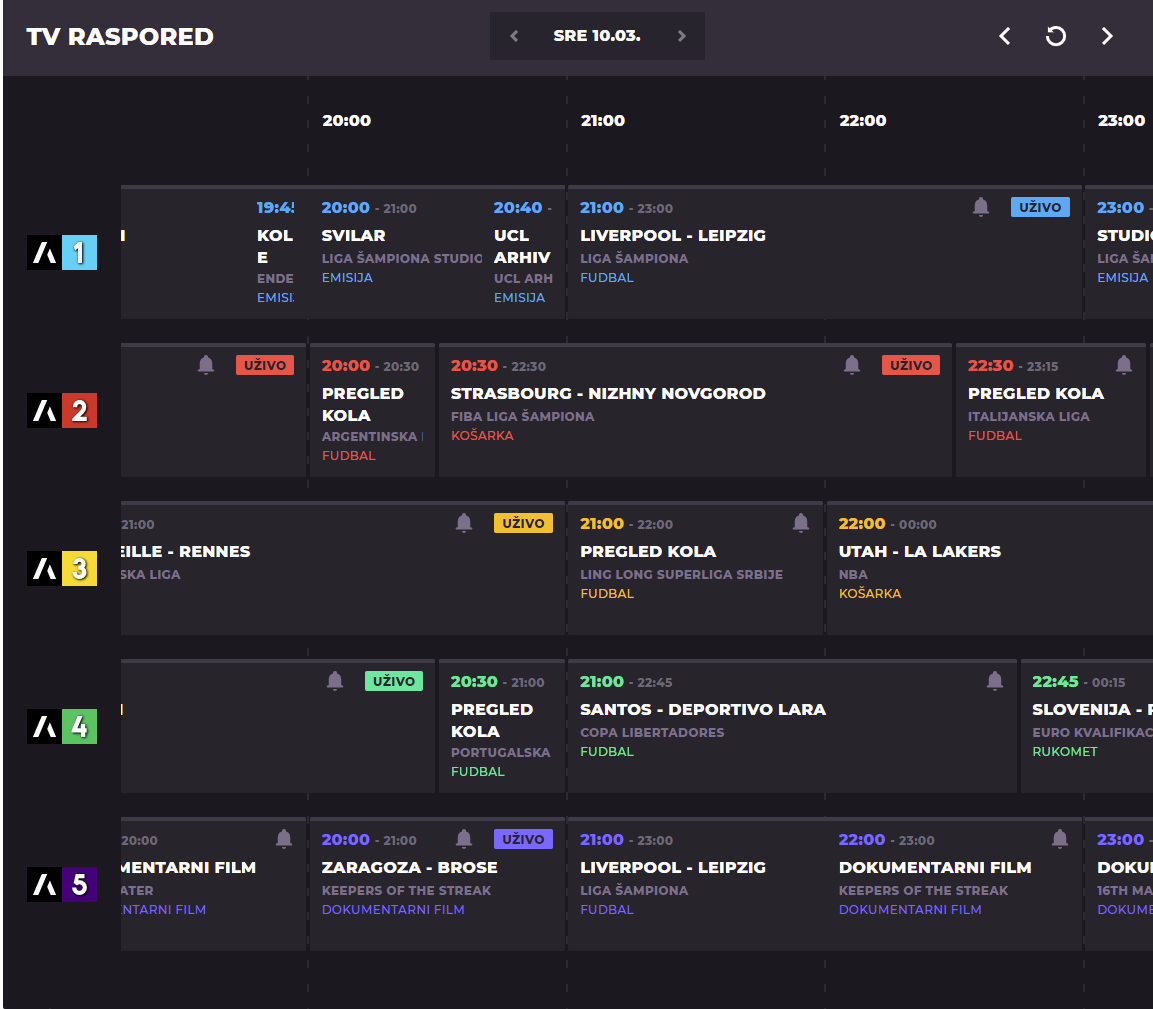
Task: Open Liverpool - Leipzig on channel 1
Action: pyautogui.click(x=824, y=253)
